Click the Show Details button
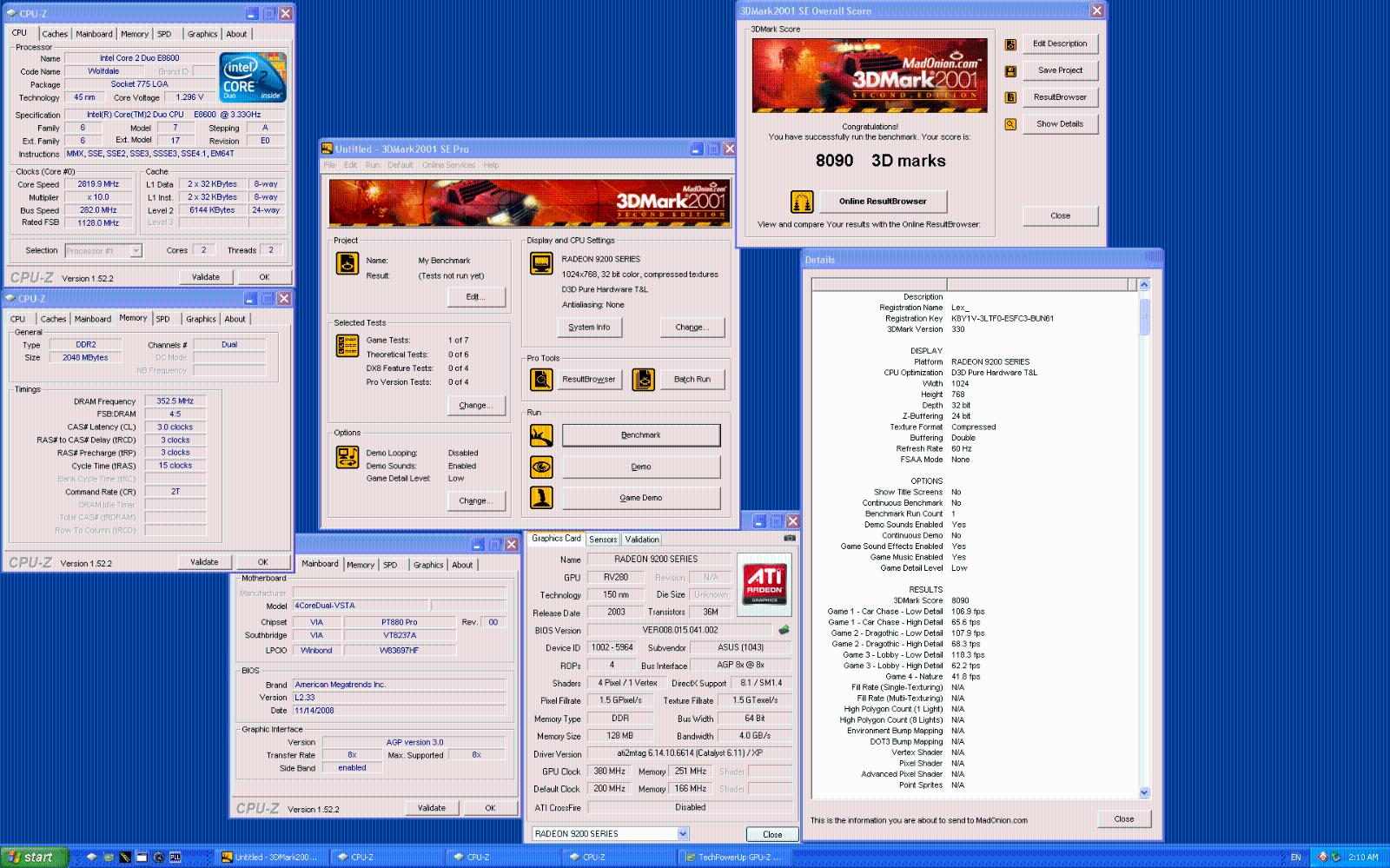 [1060, 124]
